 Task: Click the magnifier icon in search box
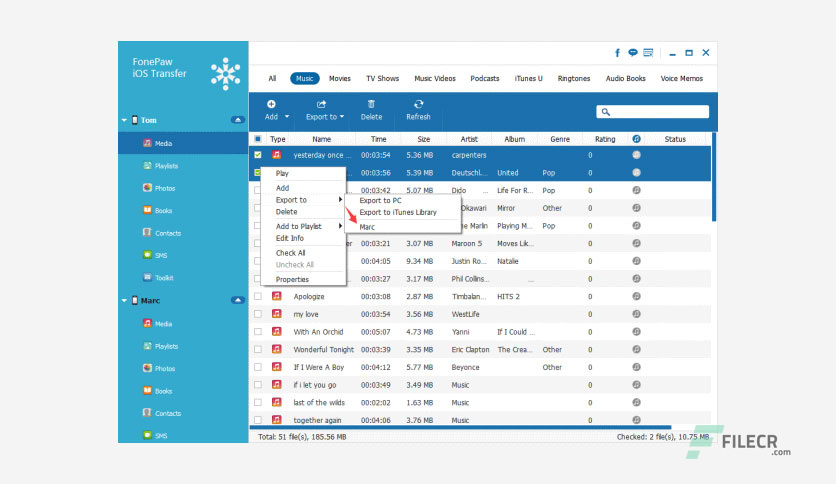(x=605, y=112)
